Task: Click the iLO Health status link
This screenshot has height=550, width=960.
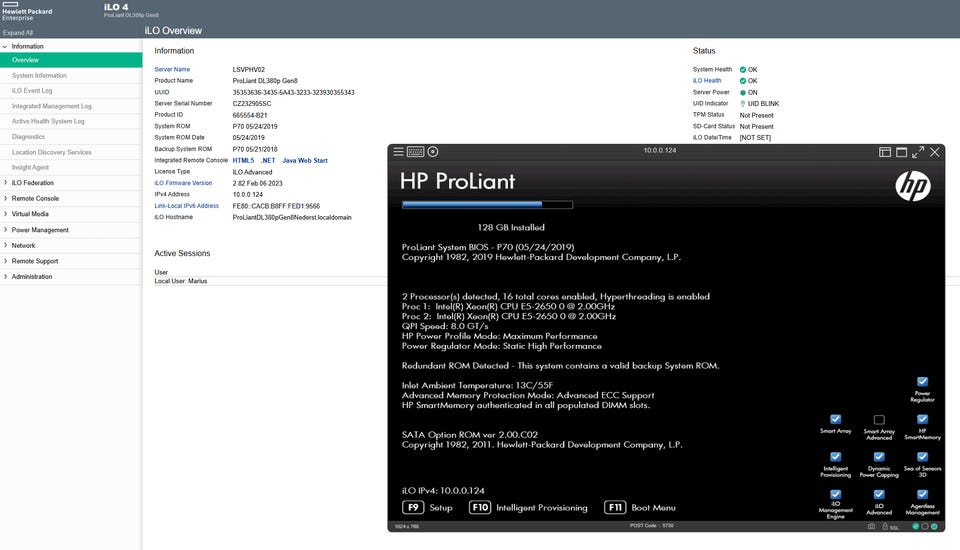Action: coord(707,81)
